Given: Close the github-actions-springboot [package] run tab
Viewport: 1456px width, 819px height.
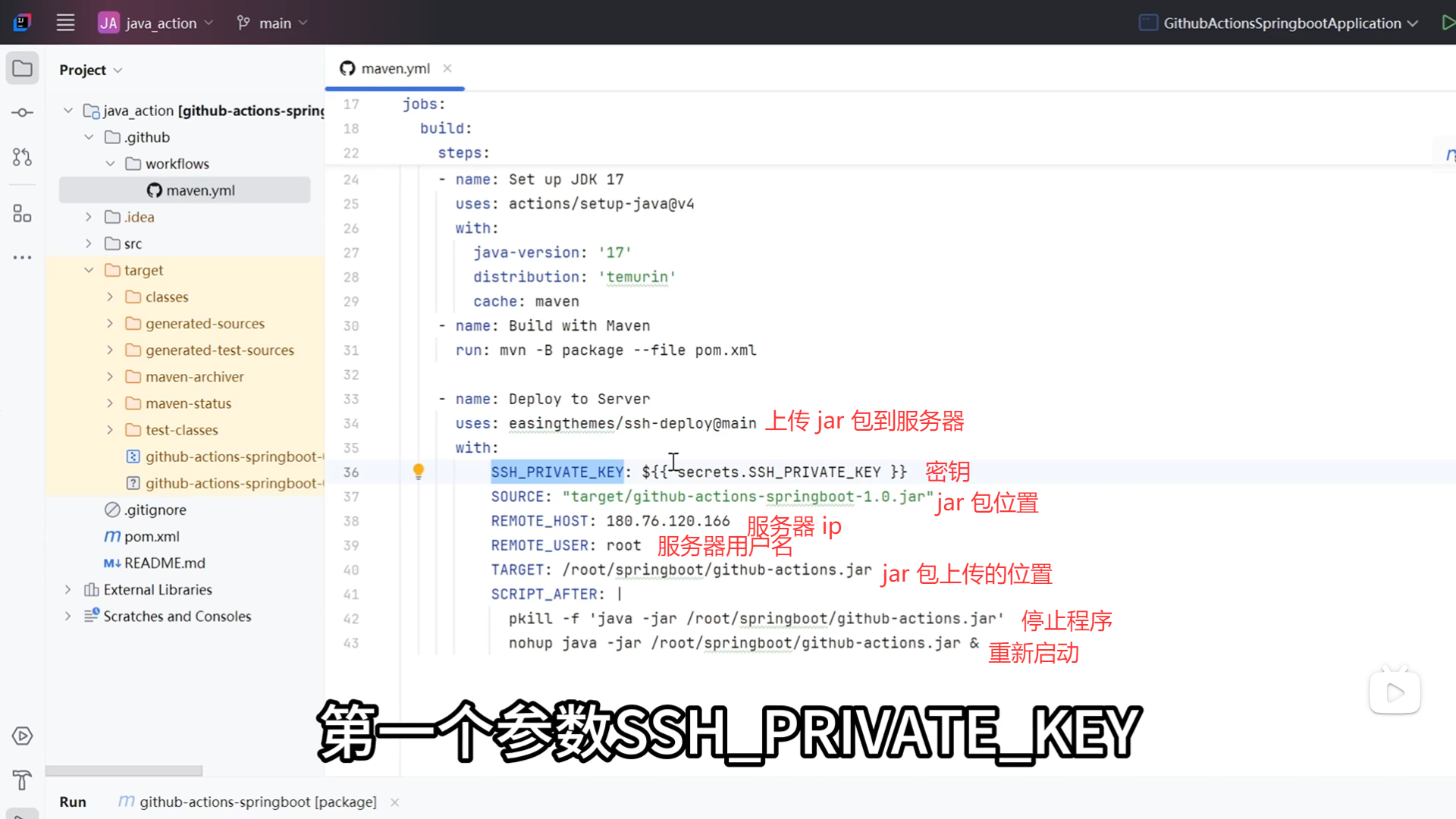Looking at the screenshot, I should click(394, 802).
